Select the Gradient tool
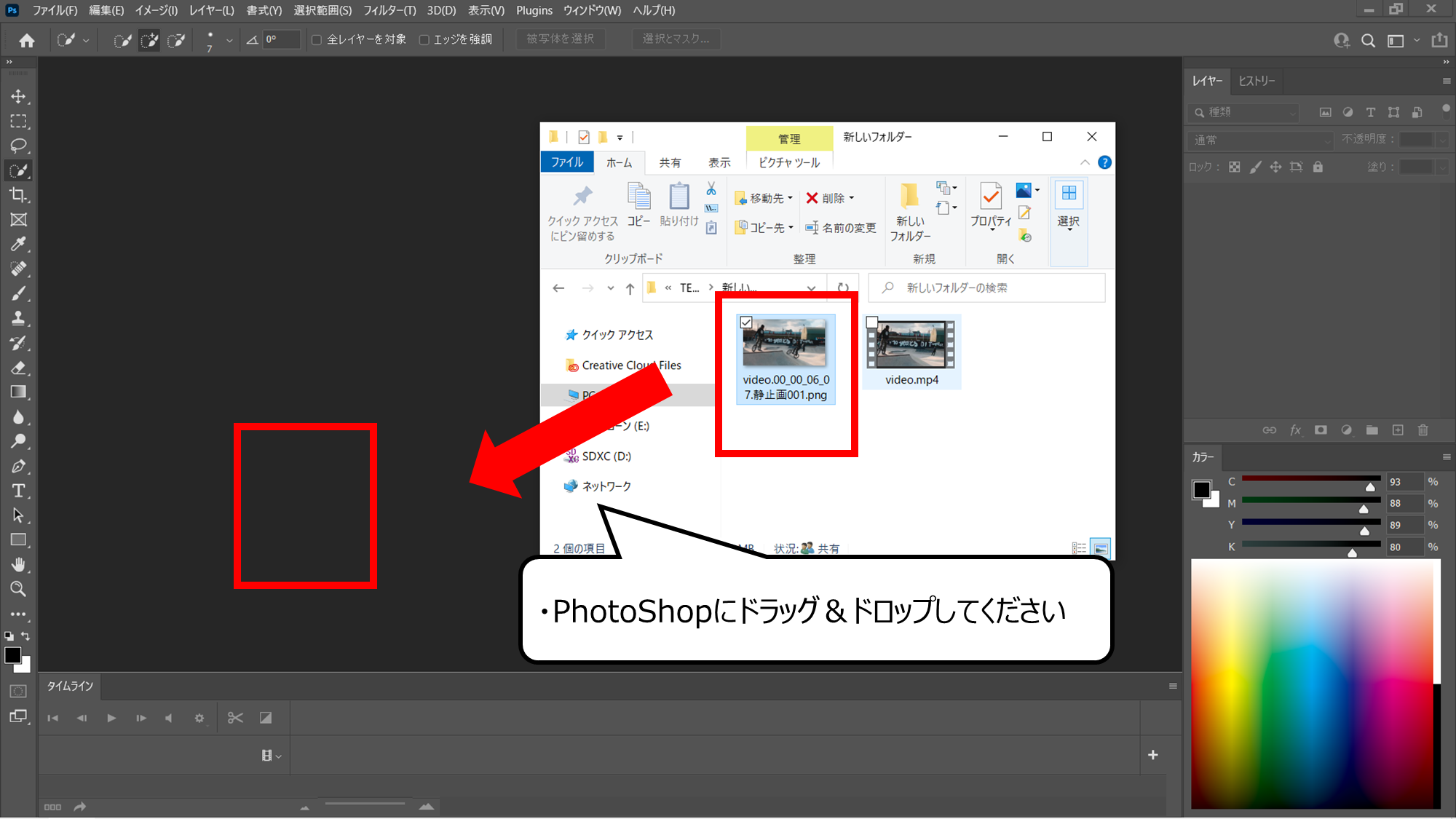The image size is (1456, 819). (19, 392)
